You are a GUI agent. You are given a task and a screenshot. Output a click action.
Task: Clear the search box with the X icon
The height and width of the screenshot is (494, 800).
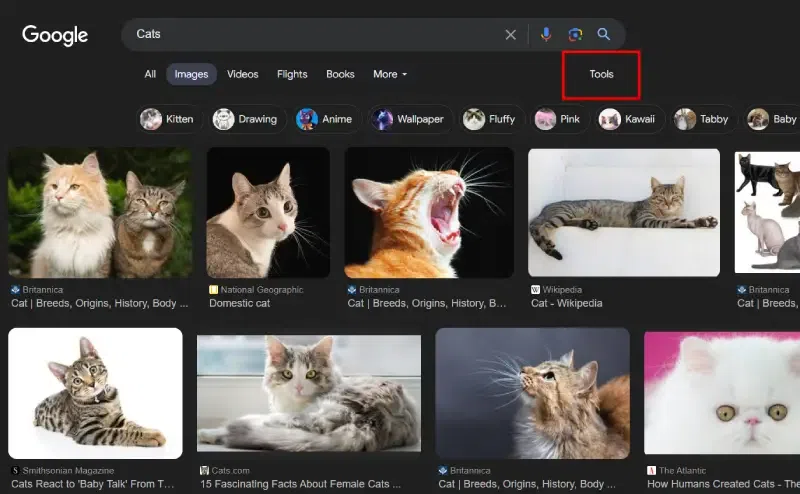click(x=510, y=35)
